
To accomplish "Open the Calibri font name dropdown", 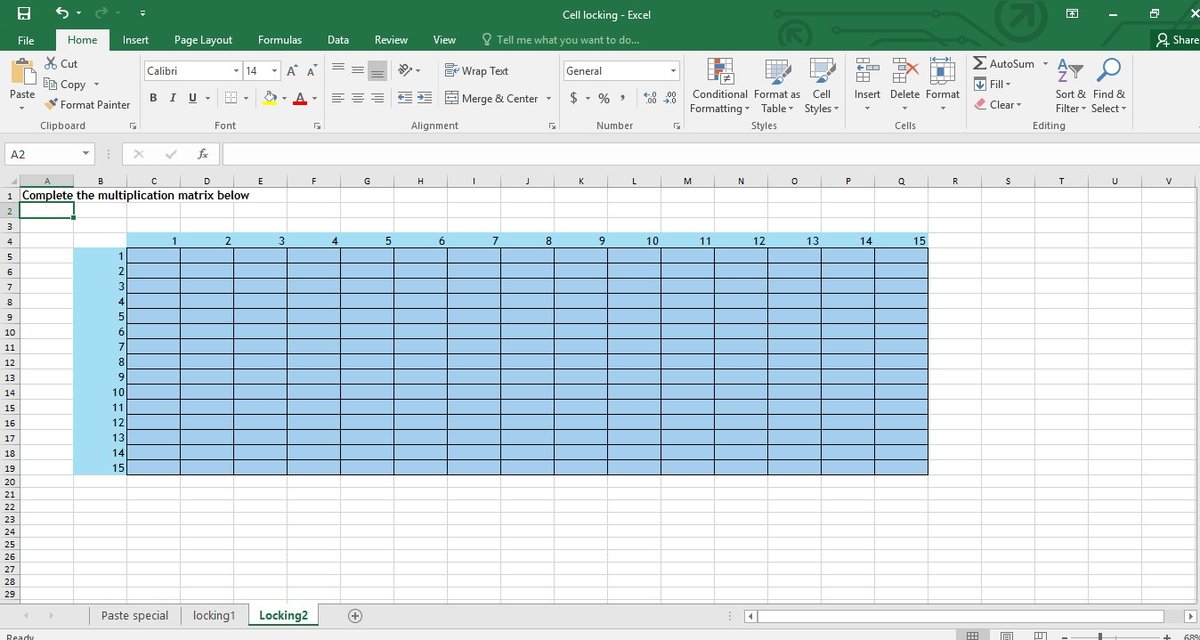I will pos(236,71).
